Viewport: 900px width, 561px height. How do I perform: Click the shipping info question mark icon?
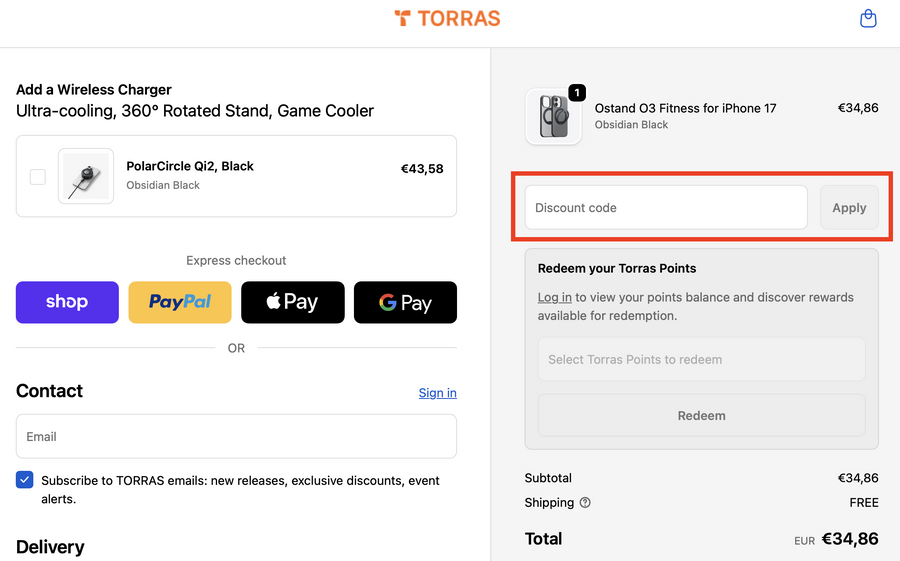tap(585, 503)
